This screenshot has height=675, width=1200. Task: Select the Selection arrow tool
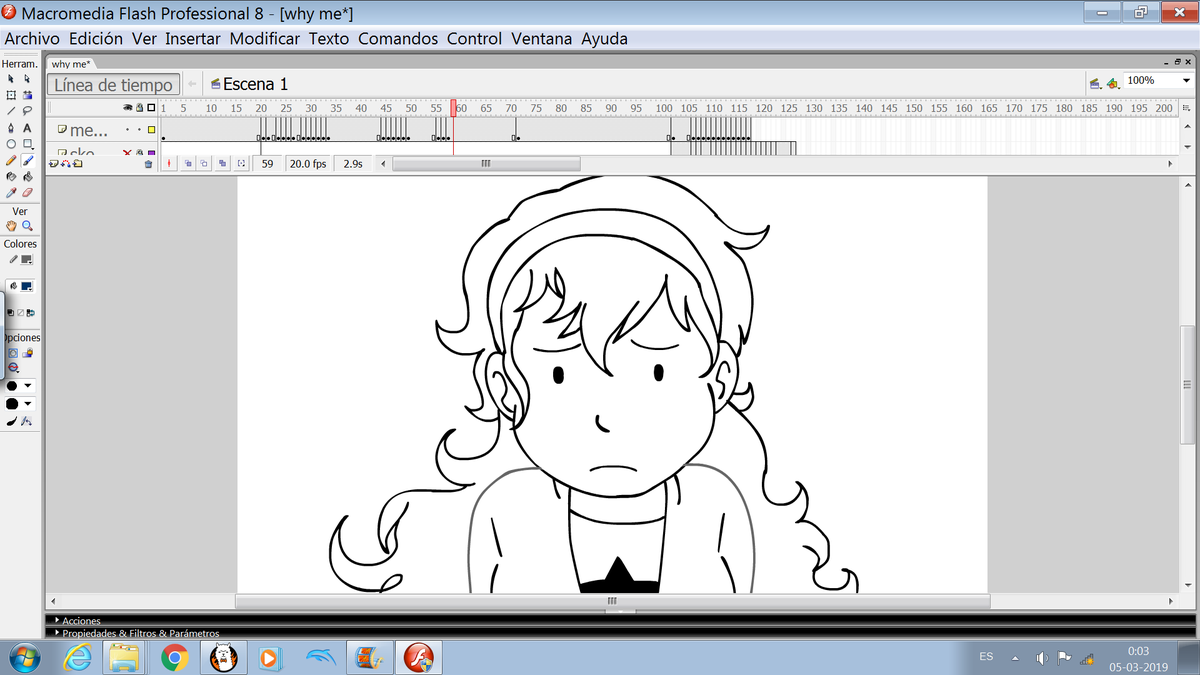pyautogui.click(x=10, y=78)
